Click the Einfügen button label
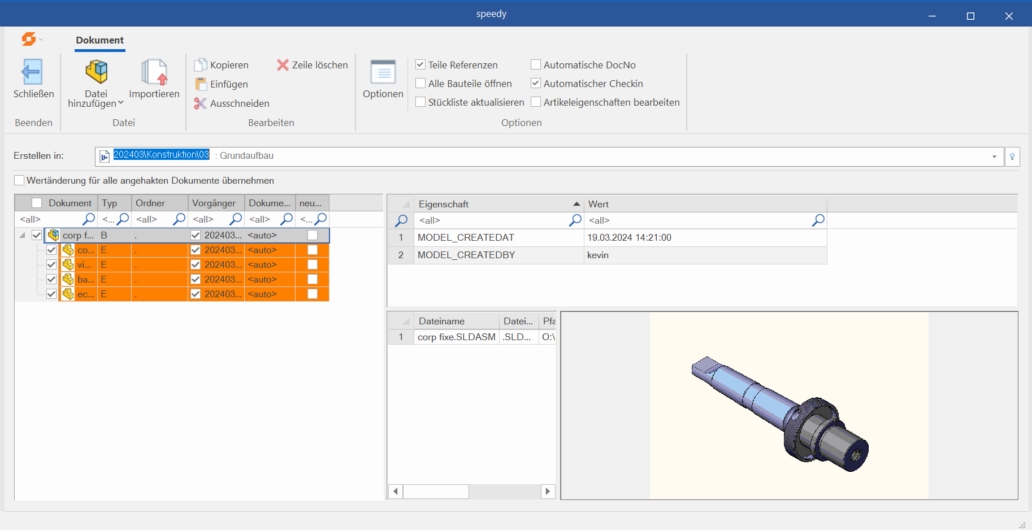The width and height of the screenshot is (1032, 530). [x=229, y=84]
